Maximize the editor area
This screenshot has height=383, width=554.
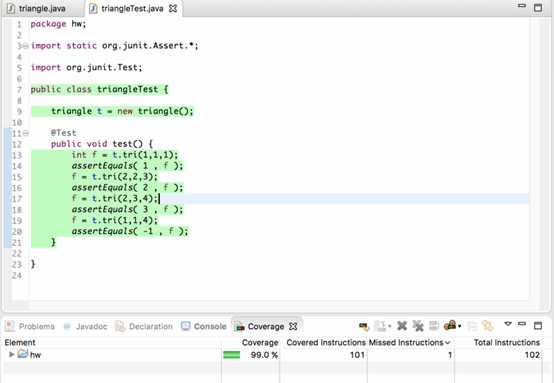[538, 7]
